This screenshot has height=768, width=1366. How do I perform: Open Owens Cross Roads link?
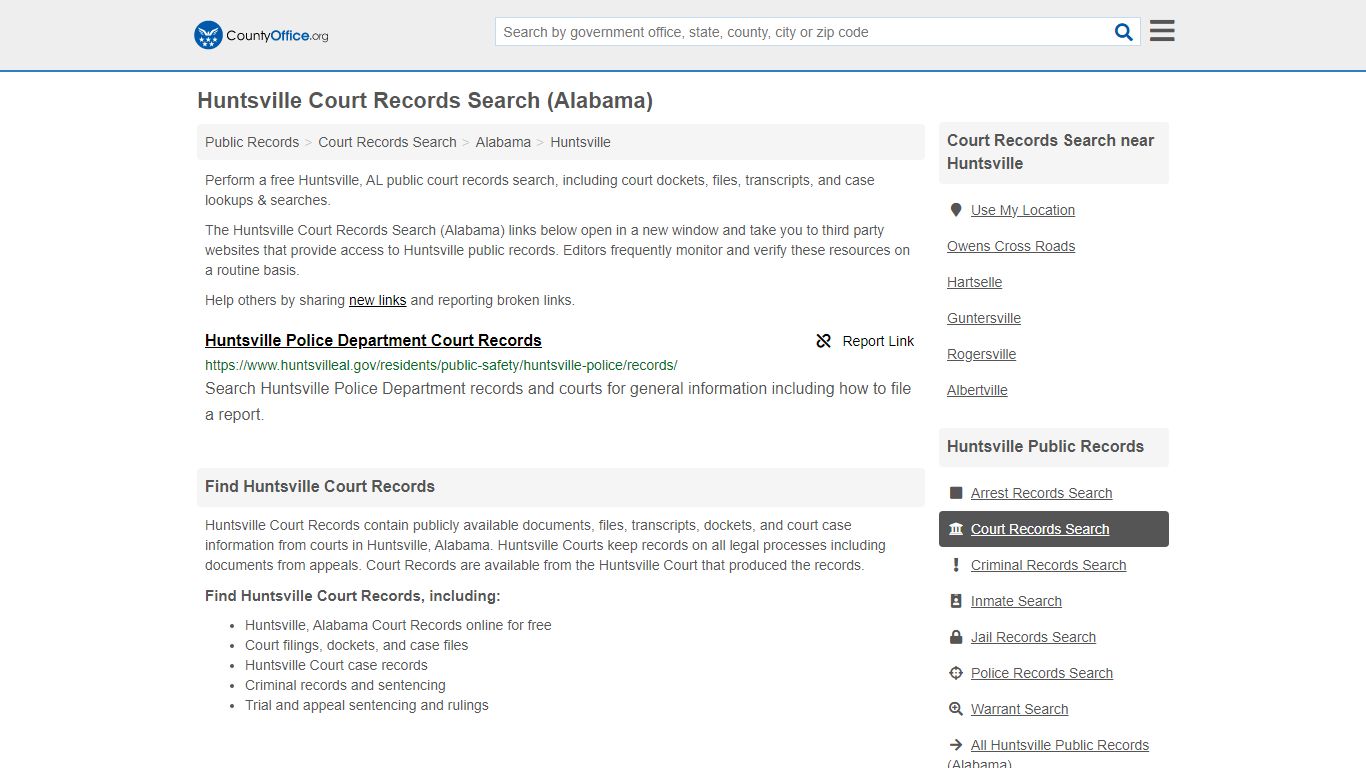(x=1011, y=246)
